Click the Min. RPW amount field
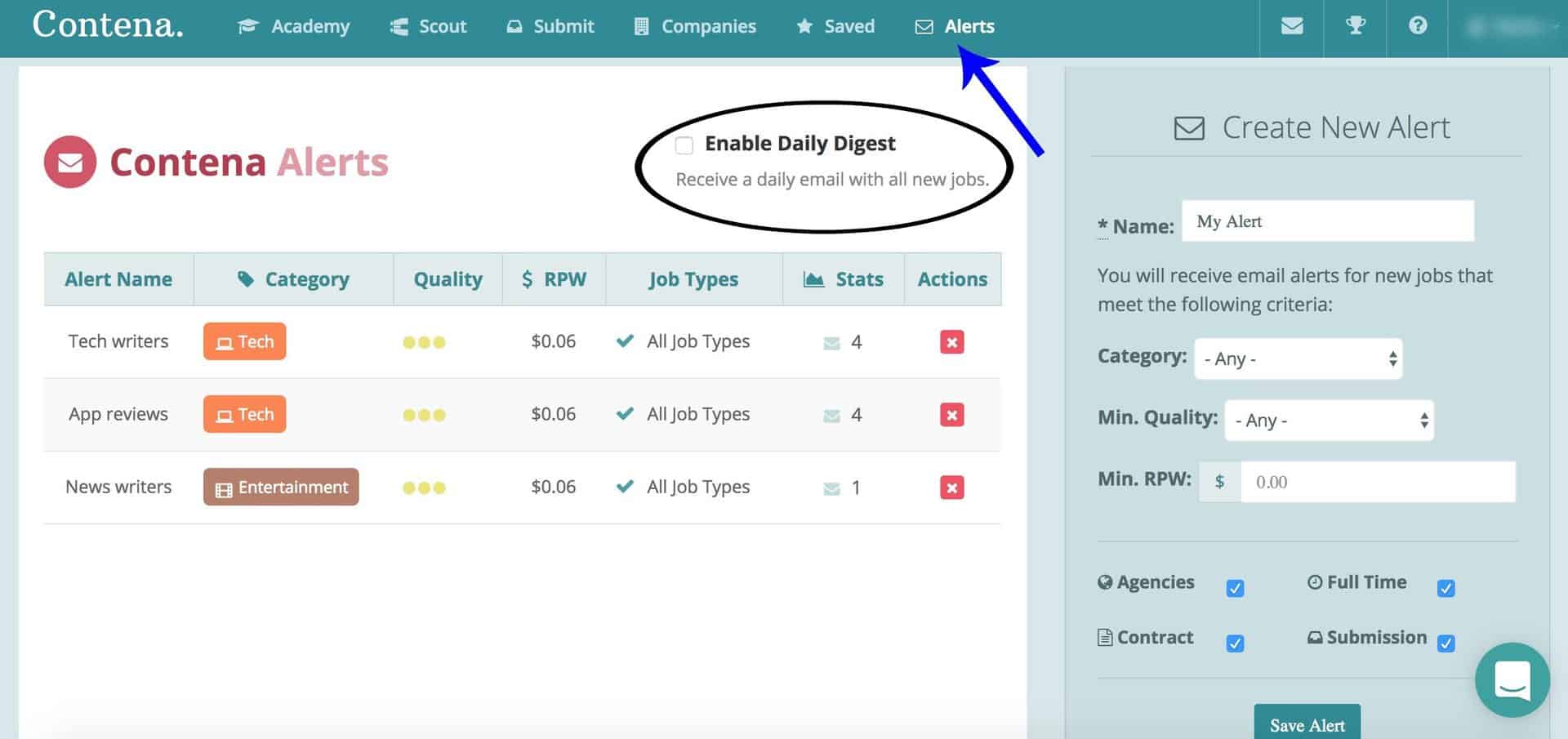The width and height of the screenshot is (1568, 739). point(1378,482)
